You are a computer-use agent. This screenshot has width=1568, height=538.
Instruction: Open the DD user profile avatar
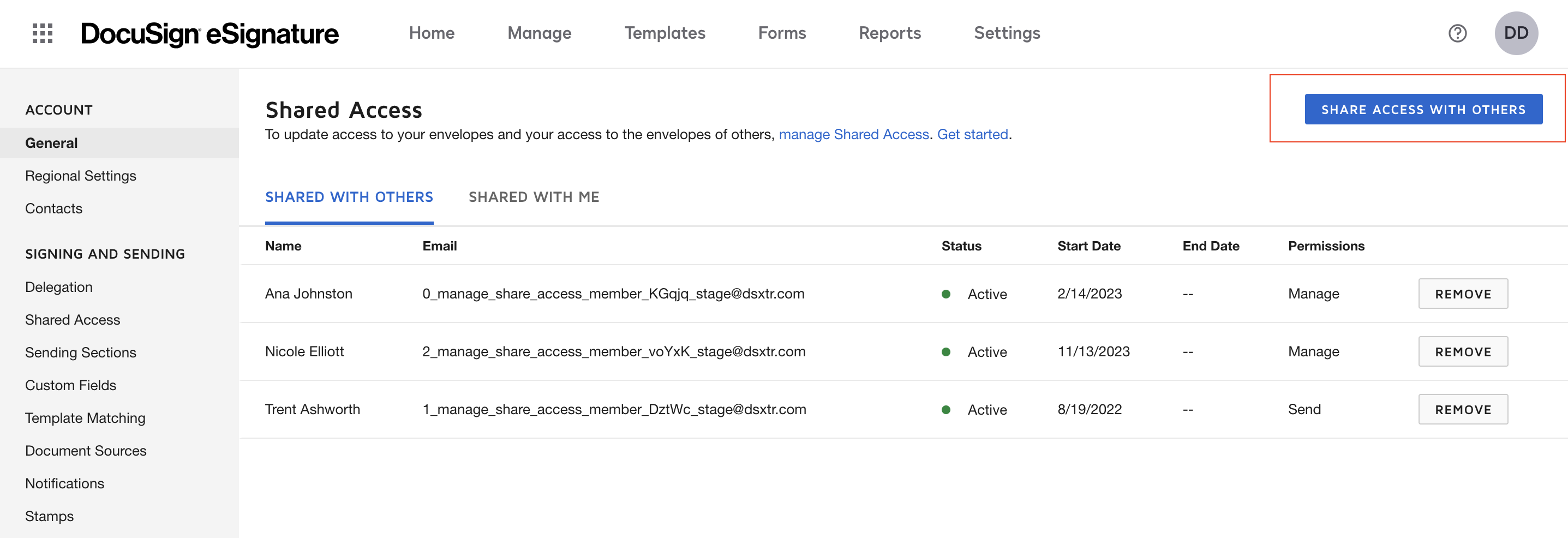[1516, 33]
